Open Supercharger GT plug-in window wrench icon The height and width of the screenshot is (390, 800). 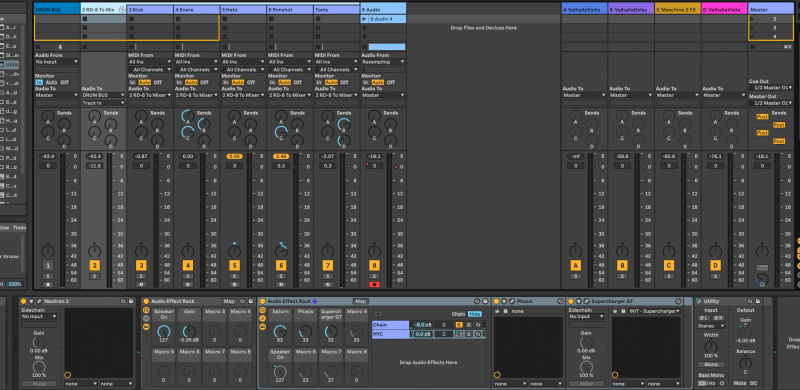click(x=587, y=301)
